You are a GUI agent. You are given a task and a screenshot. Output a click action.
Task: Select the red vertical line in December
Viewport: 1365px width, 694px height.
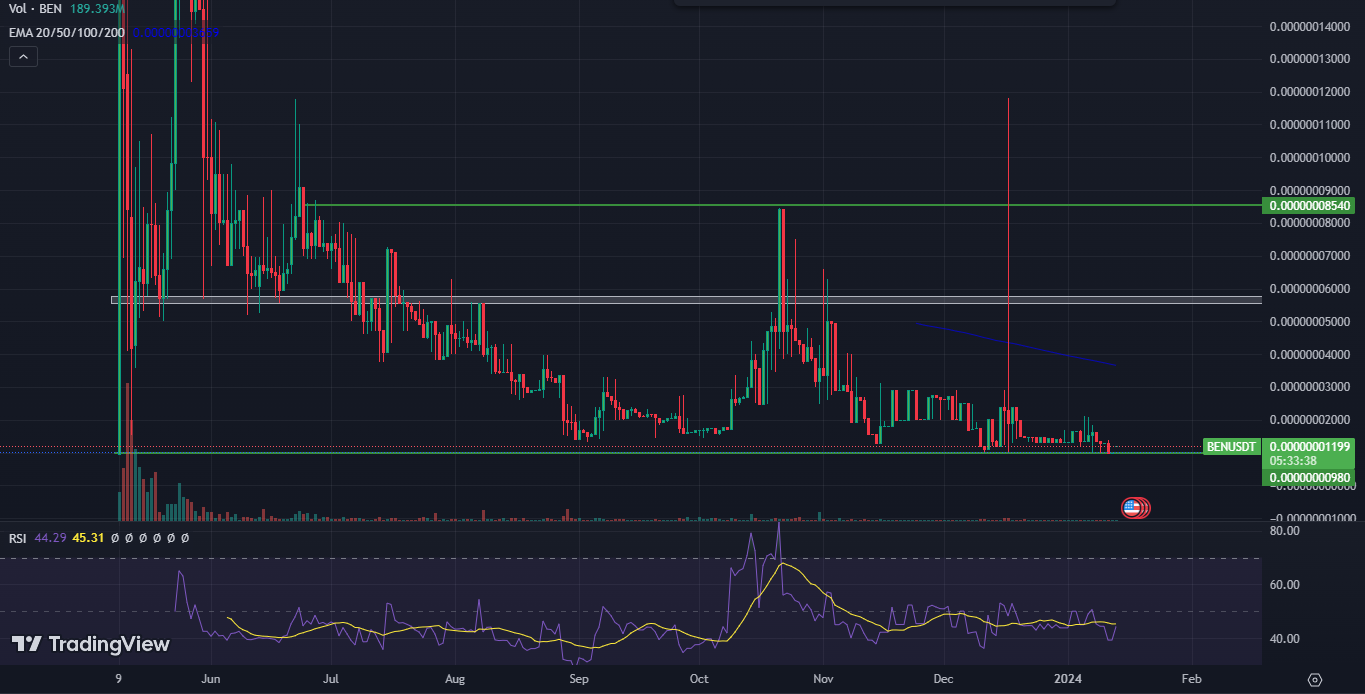point(1008,275)
